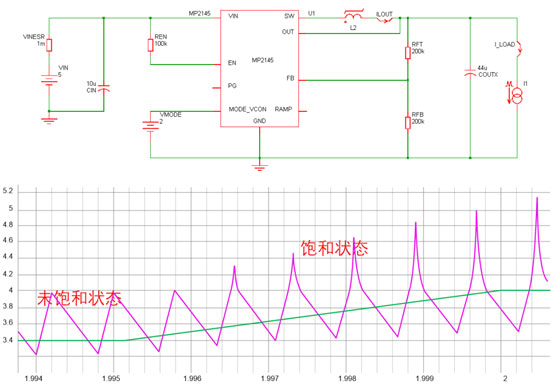Click the ILOUT current probe
The image size is (554, 387).
coord(384,20)
